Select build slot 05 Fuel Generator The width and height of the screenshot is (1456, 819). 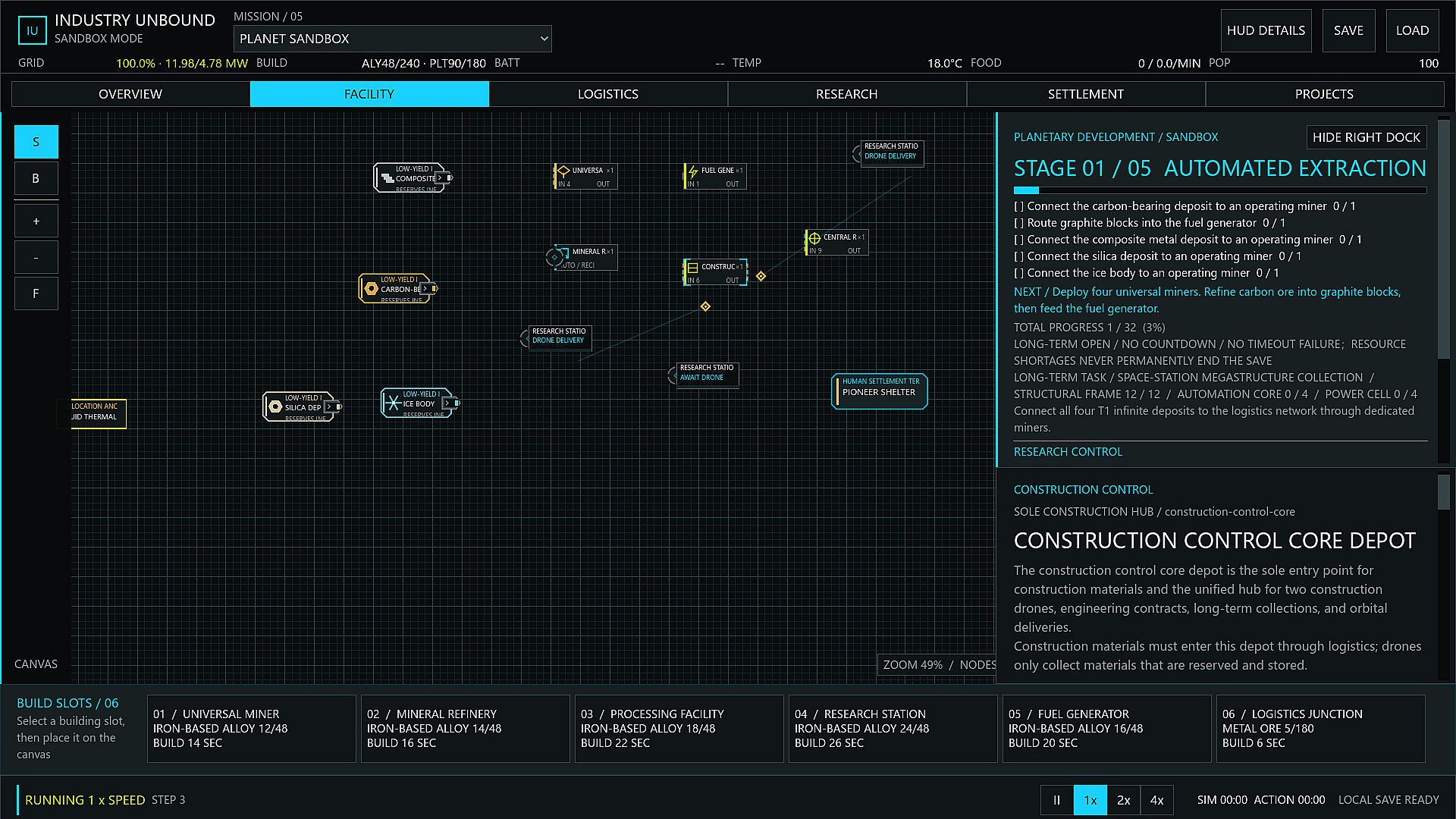pyautogui.click(x=1107, y=729)
